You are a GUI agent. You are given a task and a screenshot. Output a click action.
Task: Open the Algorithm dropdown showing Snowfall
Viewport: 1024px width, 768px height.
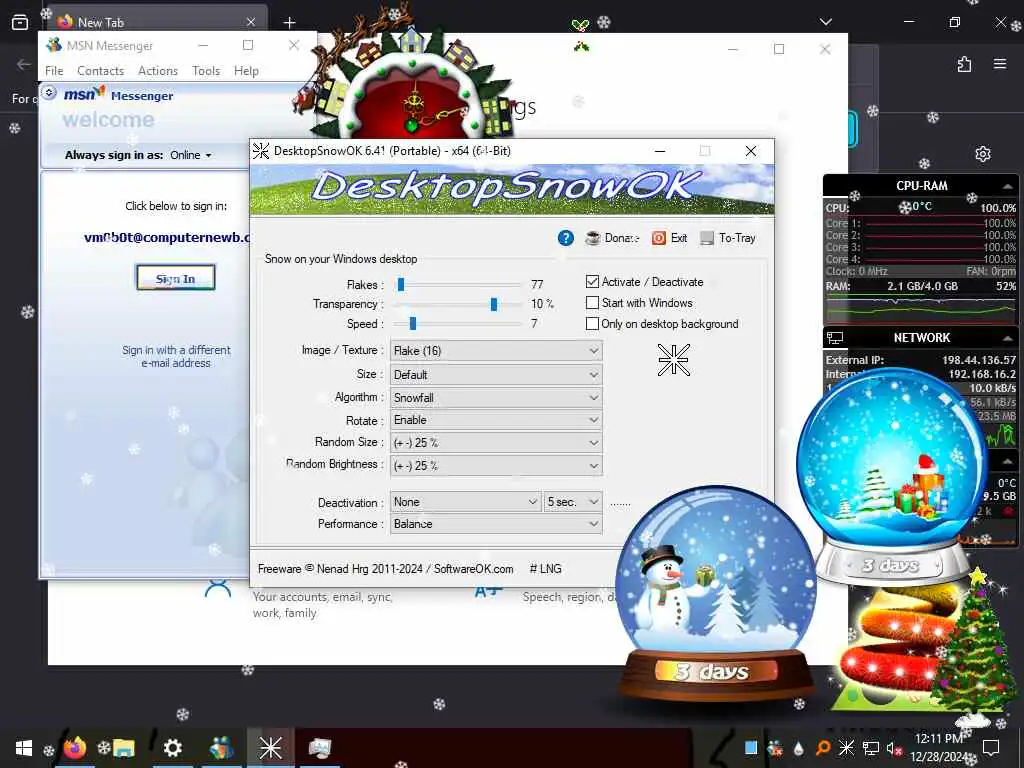coord(496,398)
